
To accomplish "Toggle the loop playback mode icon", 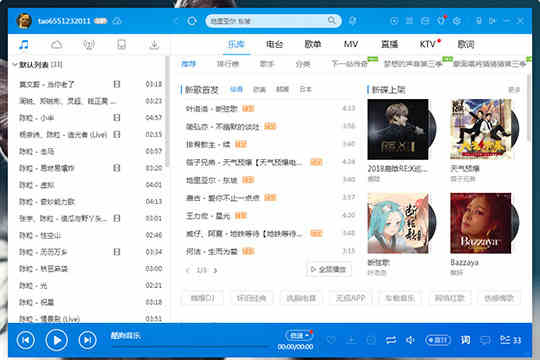I will 391,340.
